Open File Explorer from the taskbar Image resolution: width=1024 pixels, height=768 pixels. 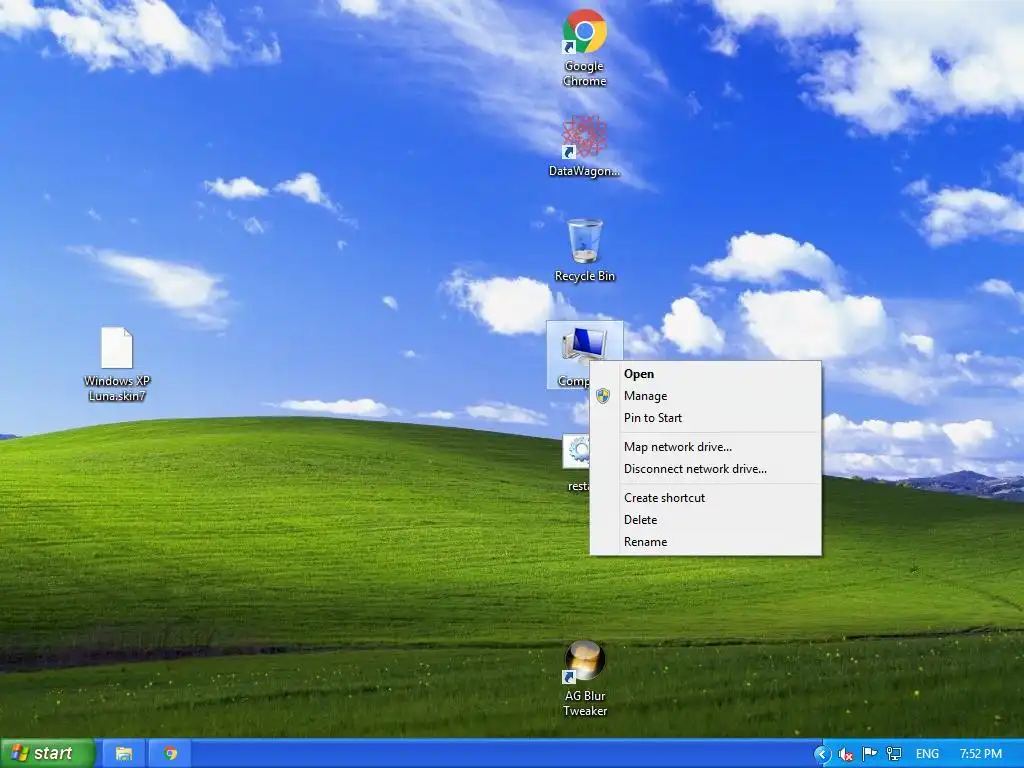(x=124, y=754)
